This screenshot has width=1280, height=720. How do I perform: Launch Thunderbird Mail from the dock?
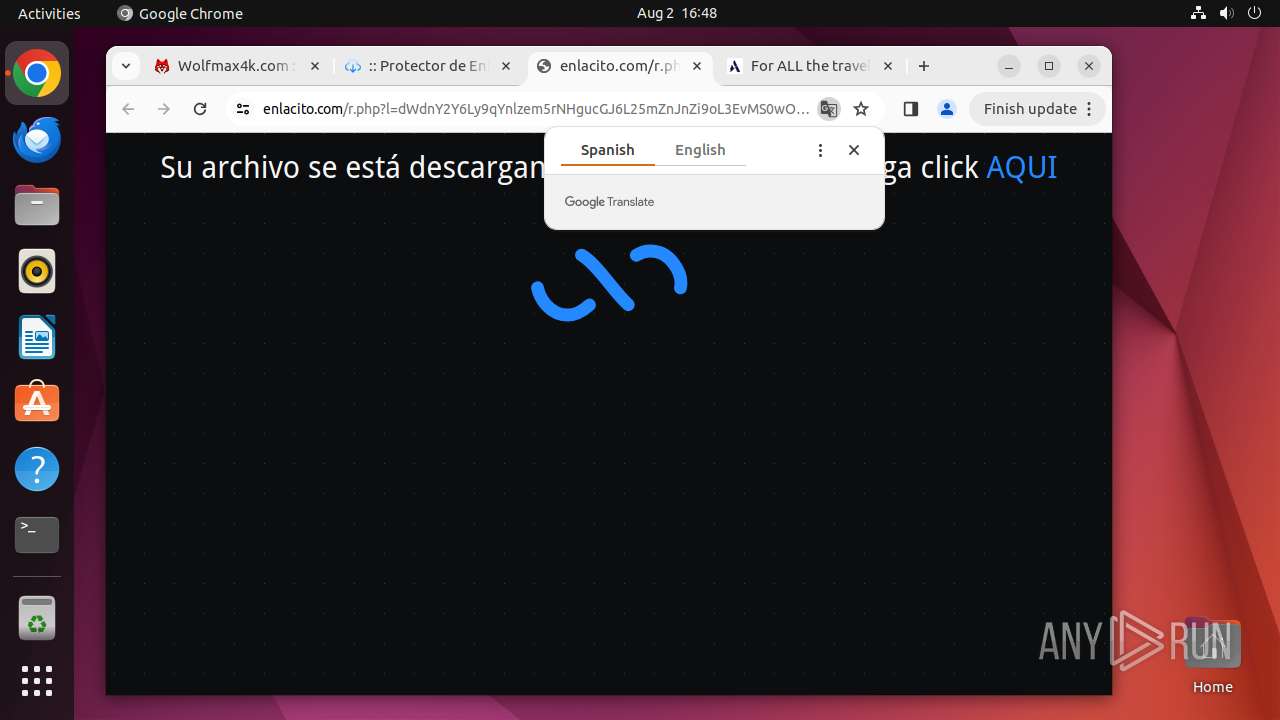(x=37, y=139)
